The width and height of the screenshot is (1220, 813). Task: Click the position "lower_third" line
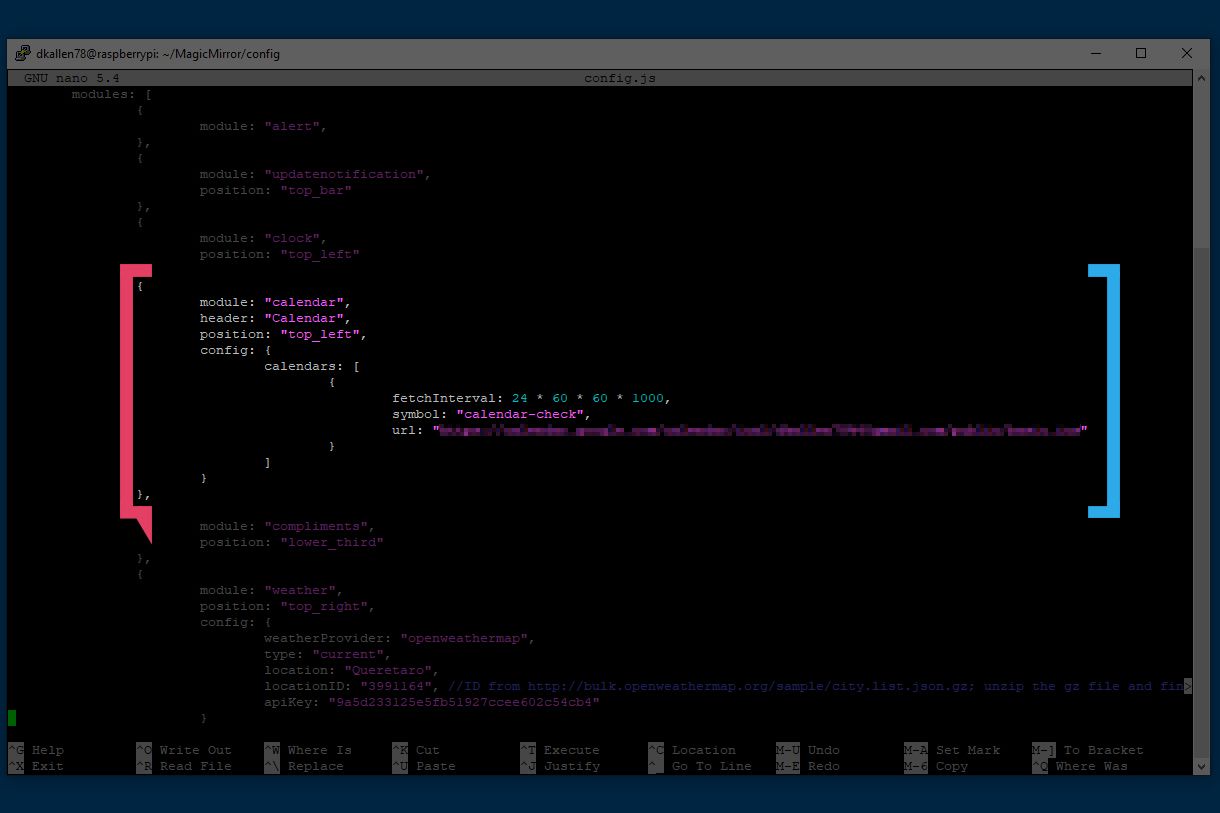click(292, 542)
